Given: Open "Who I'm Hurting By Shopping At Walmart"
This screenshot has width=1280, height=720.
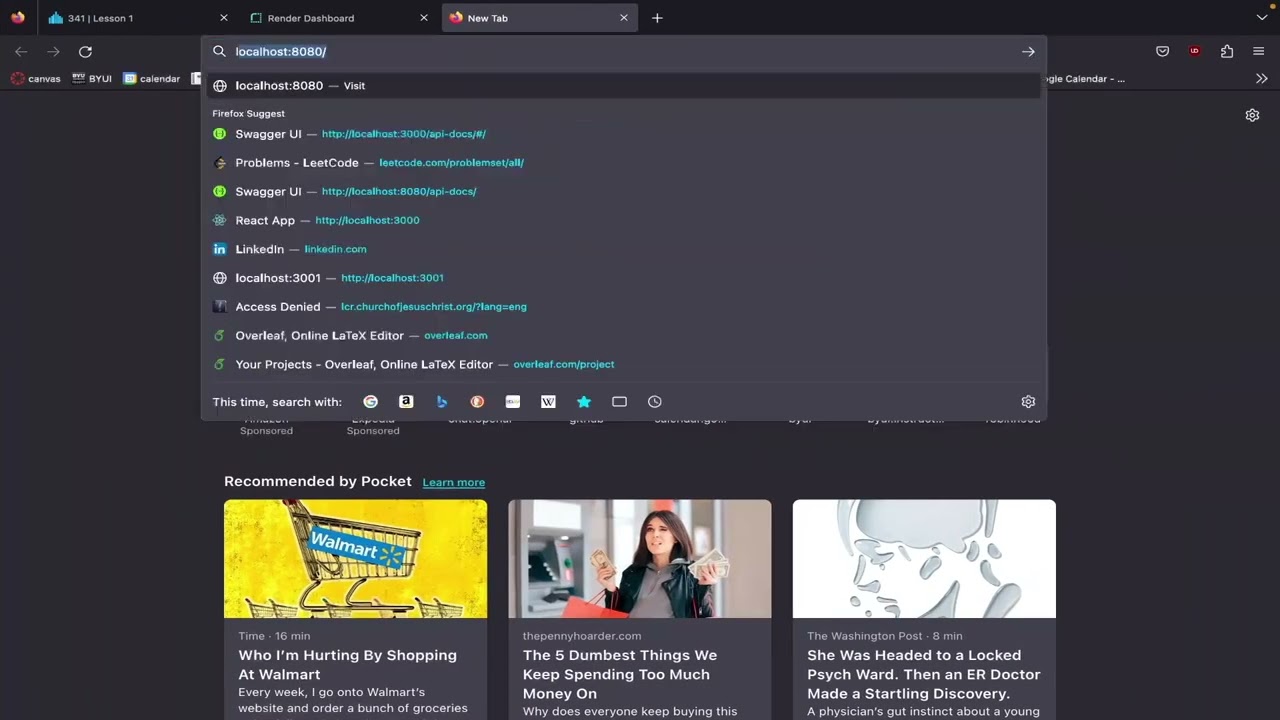Looking at the screenshot, I should (x=348, y=665).
